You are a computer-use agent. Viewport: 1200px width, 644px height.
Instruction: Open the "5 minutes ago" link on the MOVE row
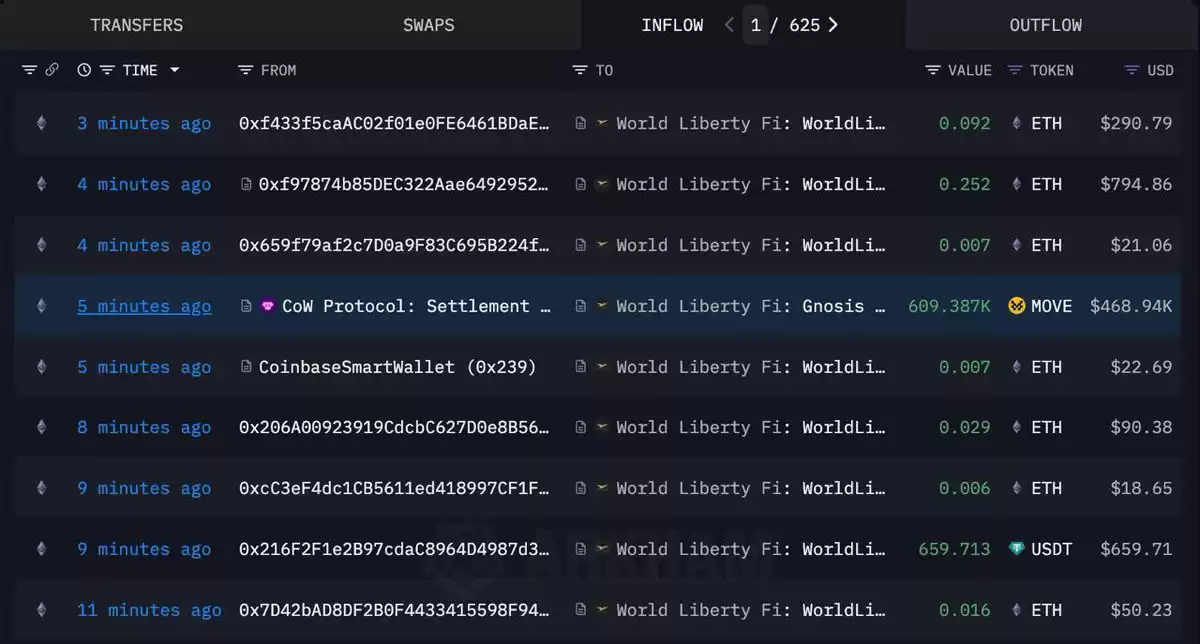(x=144, y=306)
